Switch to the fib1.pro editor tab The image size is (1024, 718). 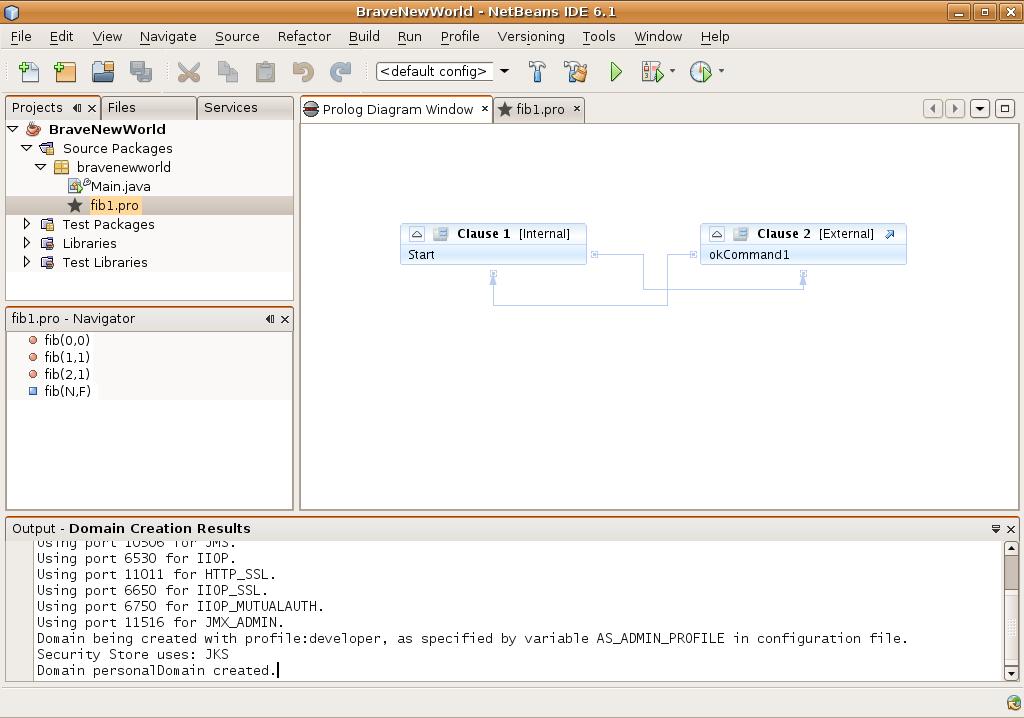540,109
